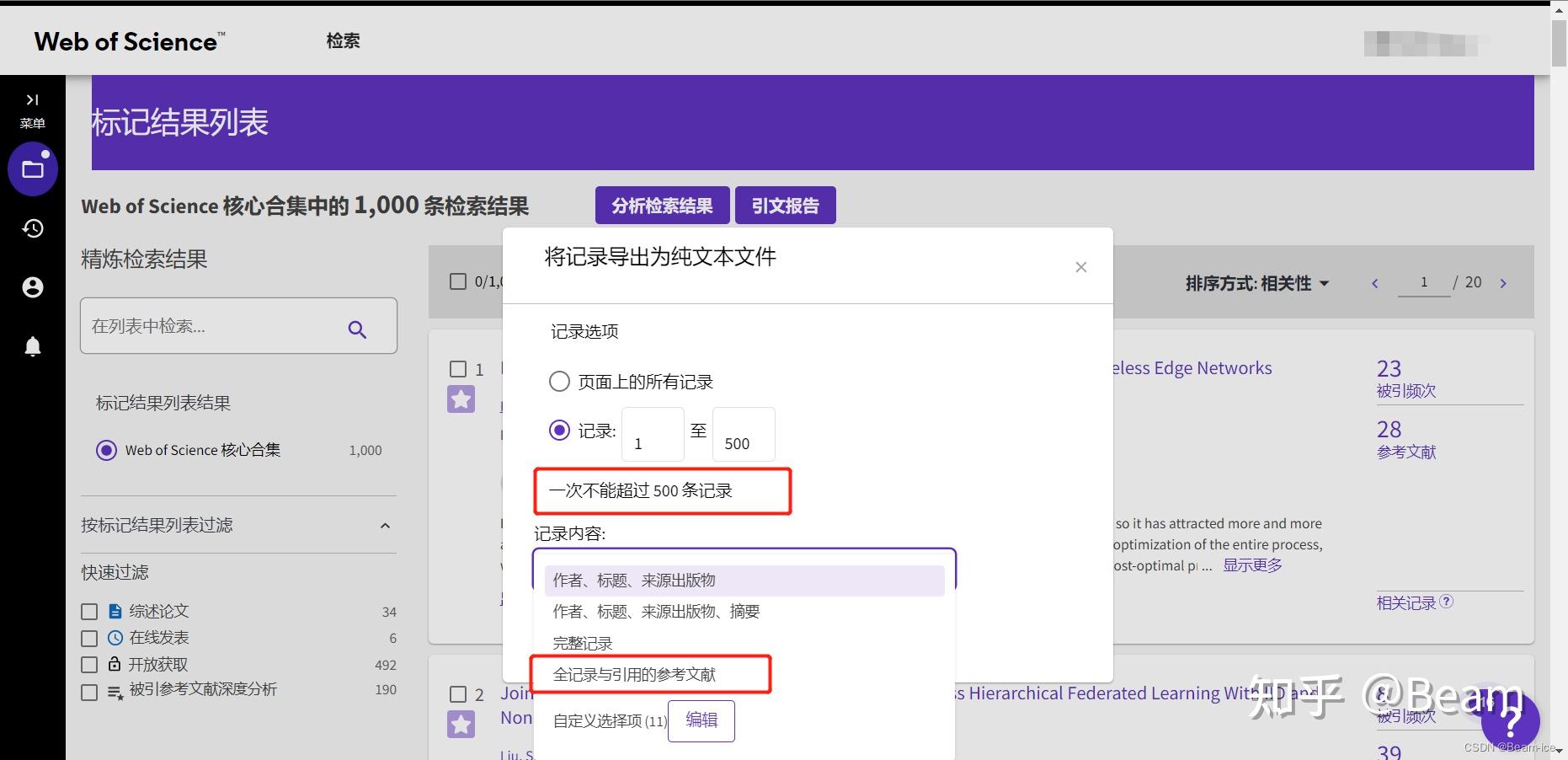Screen dimensions: 1568x760
Task: Open the marked list folder icon
Action: (33, 168)
